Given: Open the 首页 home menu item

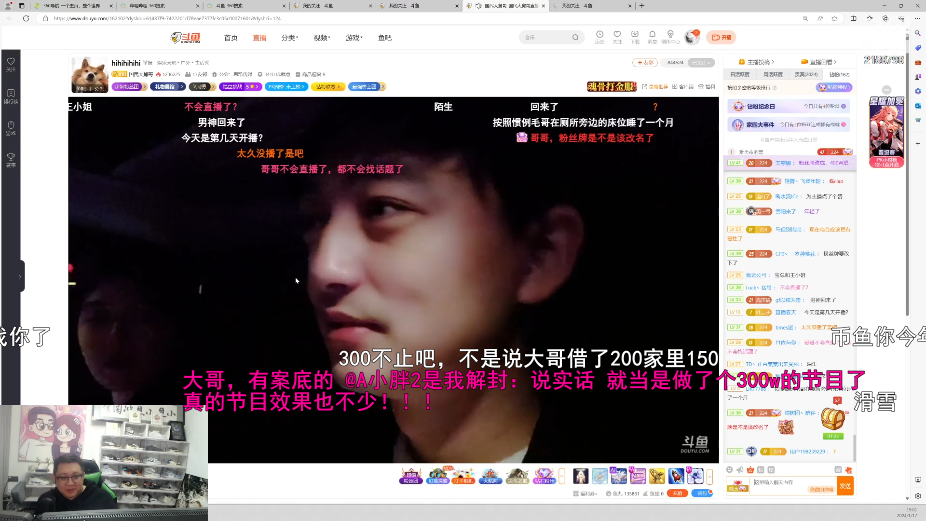Looking at the screenshot, I should coord(230,38).
